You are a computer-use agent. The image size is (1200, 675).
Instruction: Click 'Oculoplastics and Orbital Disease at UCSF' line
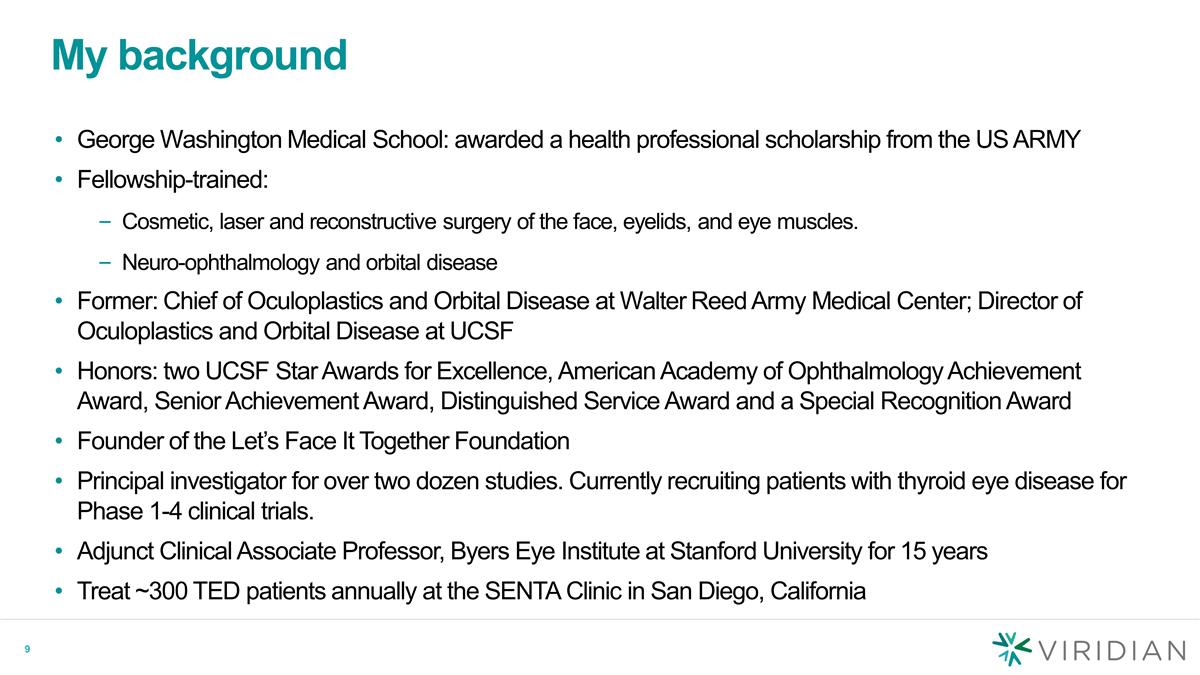tap(295, 331)
